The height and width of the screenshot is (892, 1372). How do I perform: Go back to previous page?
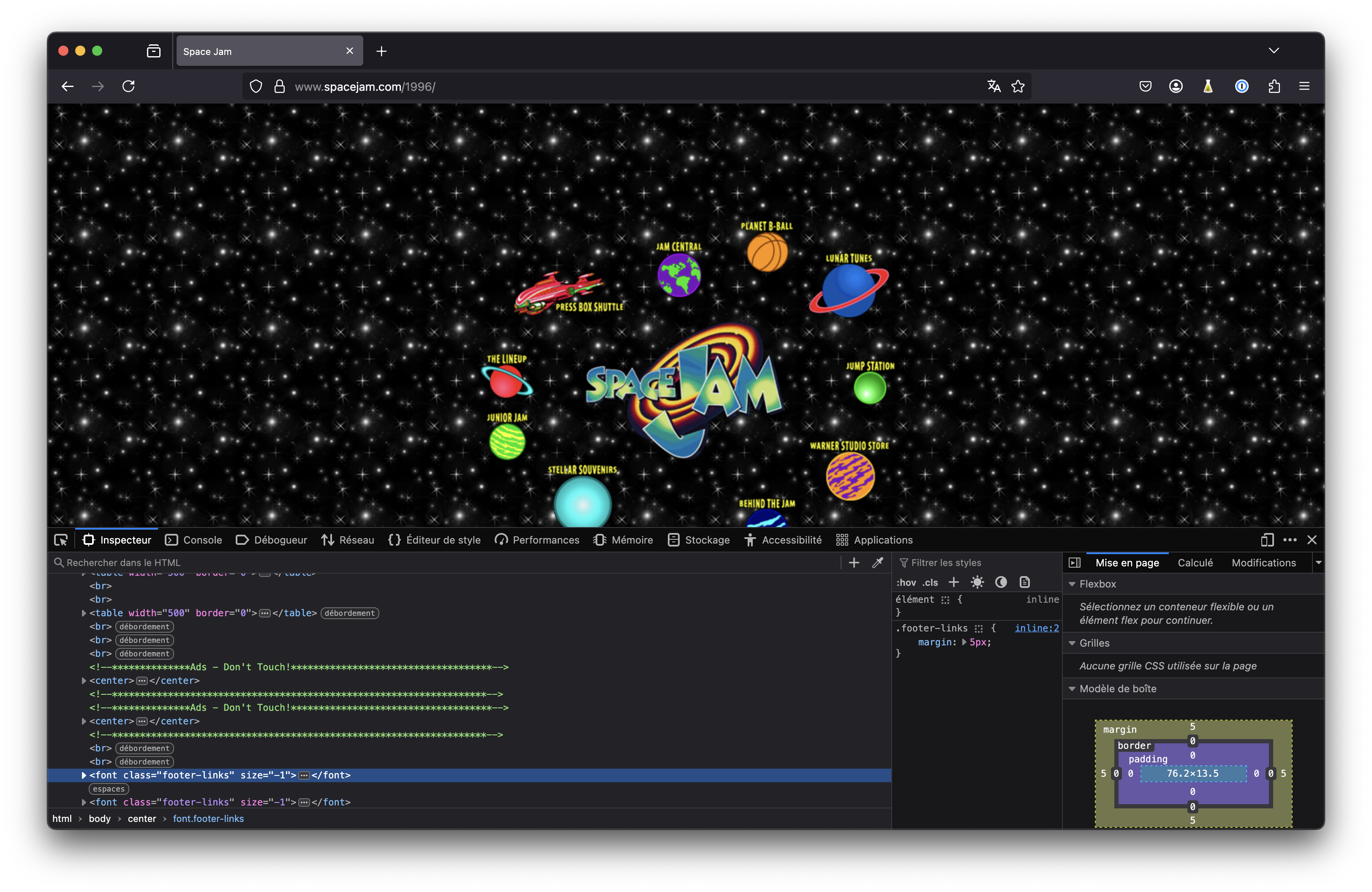pos(68,87)
